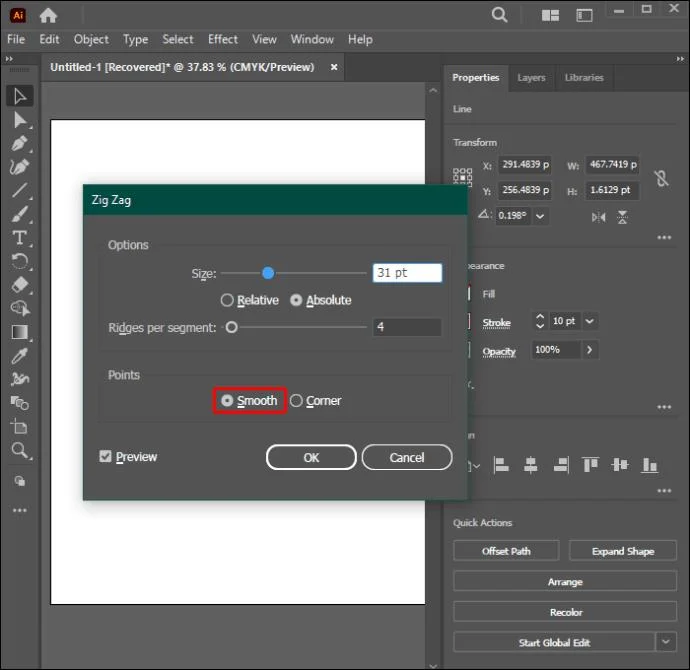This screenshot has height=670, width=690.
Task: Show more Appearance options
Action: point(664,407)
